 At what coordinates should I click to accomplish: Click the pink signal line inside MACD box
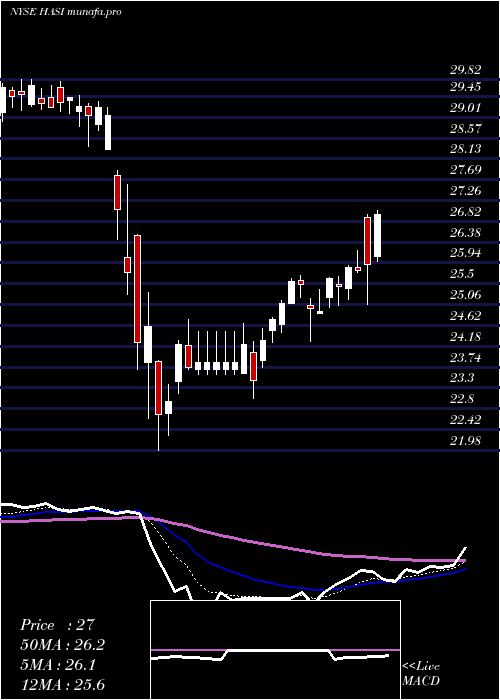pos(275,650)
